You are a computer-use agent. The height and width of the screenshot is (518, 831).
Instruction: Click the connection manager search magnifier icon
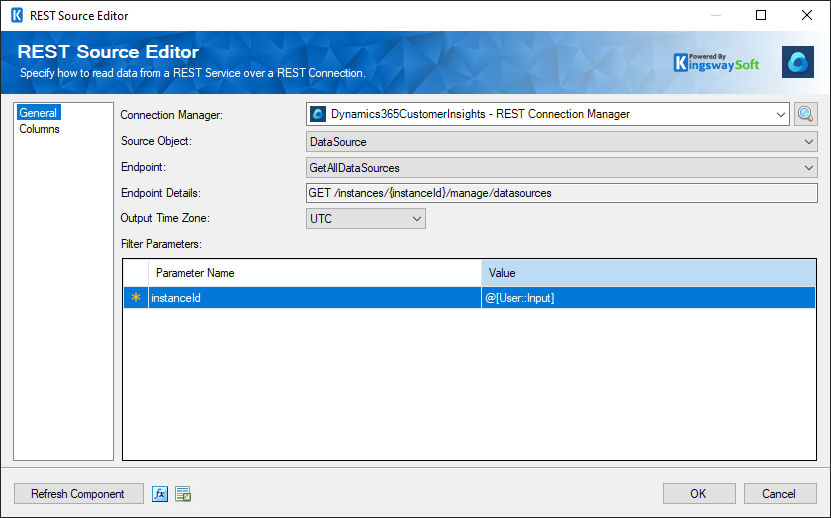click(805, 114)
